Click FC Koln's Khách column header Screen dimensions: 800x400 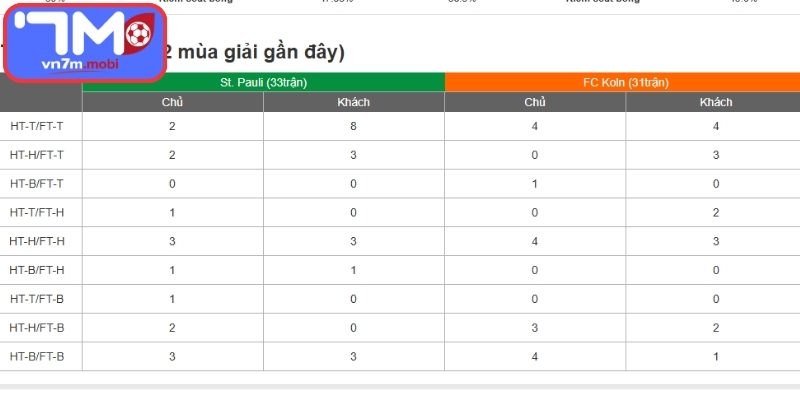click(716, 102)
